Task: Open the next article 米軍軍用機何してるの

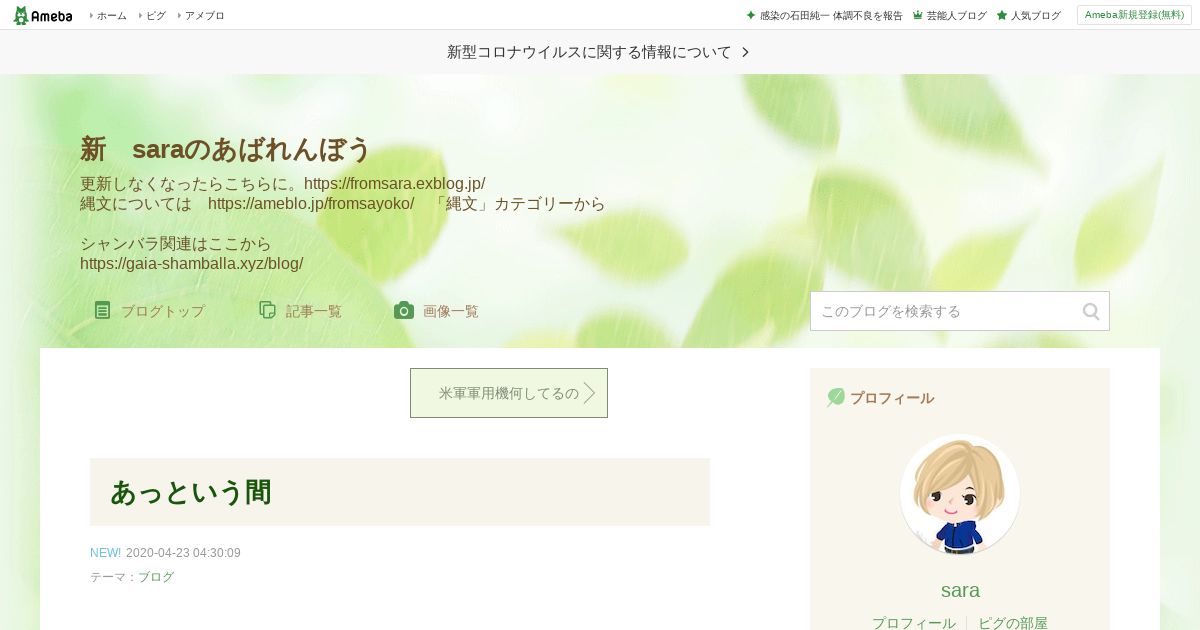Action: coord(509,393)
